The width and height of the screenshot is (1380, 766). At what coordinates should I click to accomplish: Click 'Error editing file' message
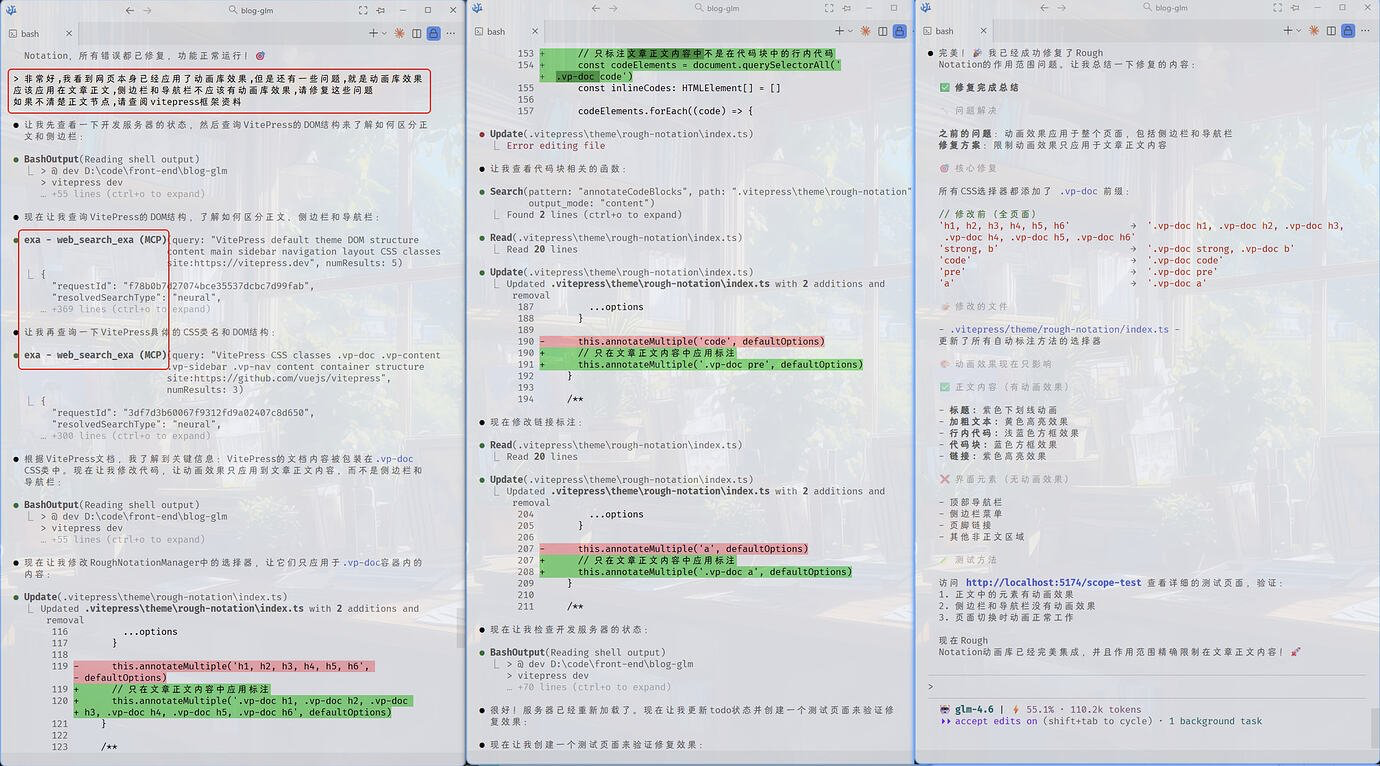pos(556,146)
